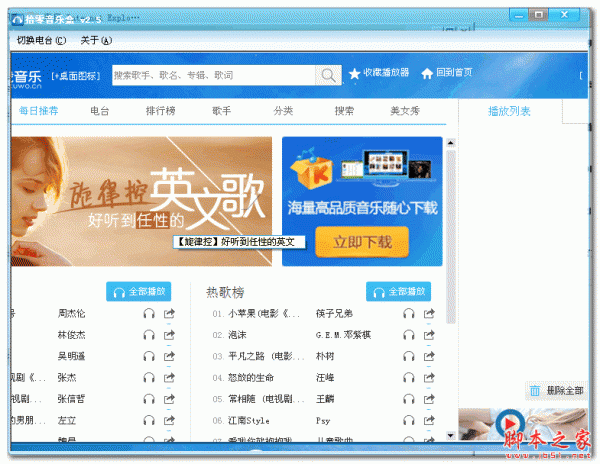Switch to 每日推荐 tab
This screenshot has height=464, width=600.
point(39,111)
